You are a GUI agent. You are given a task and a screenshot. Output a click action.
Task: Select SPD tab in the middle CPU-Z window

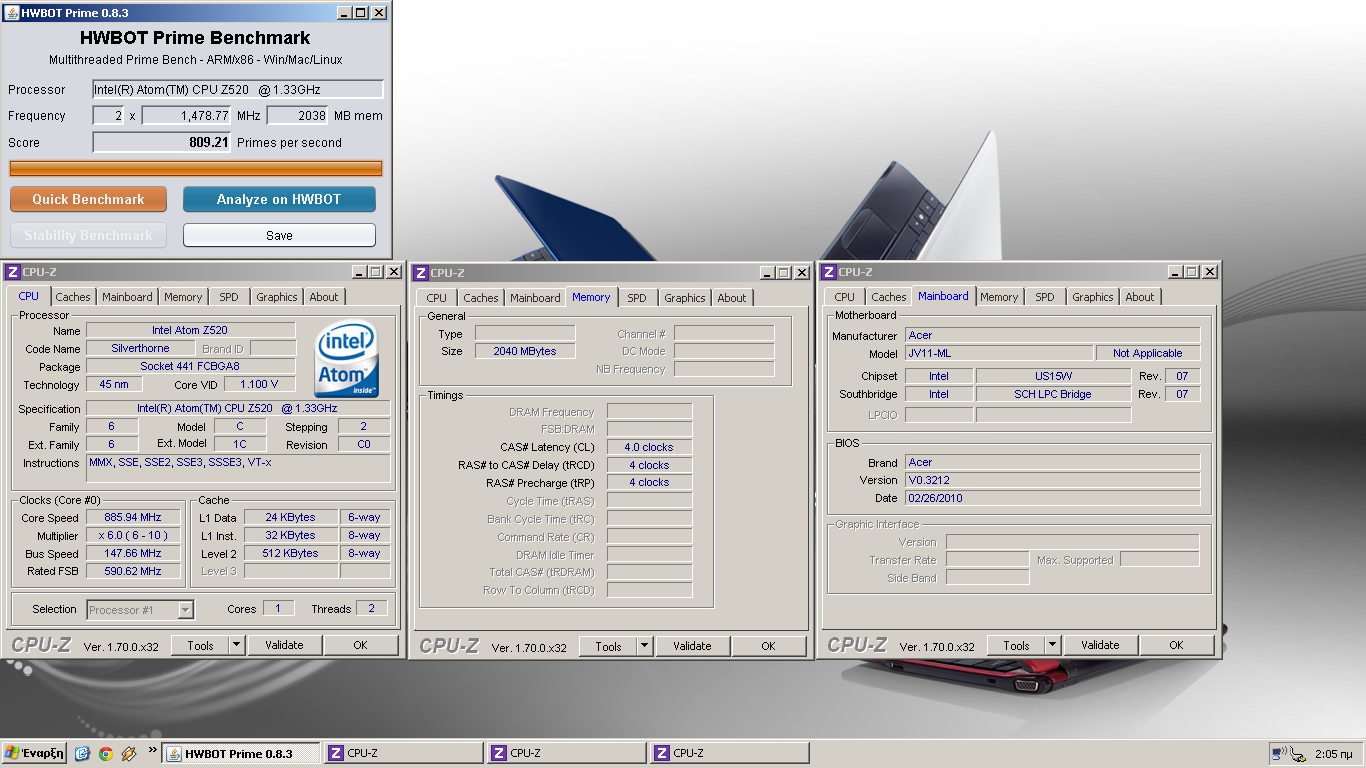tap(637, 298)
